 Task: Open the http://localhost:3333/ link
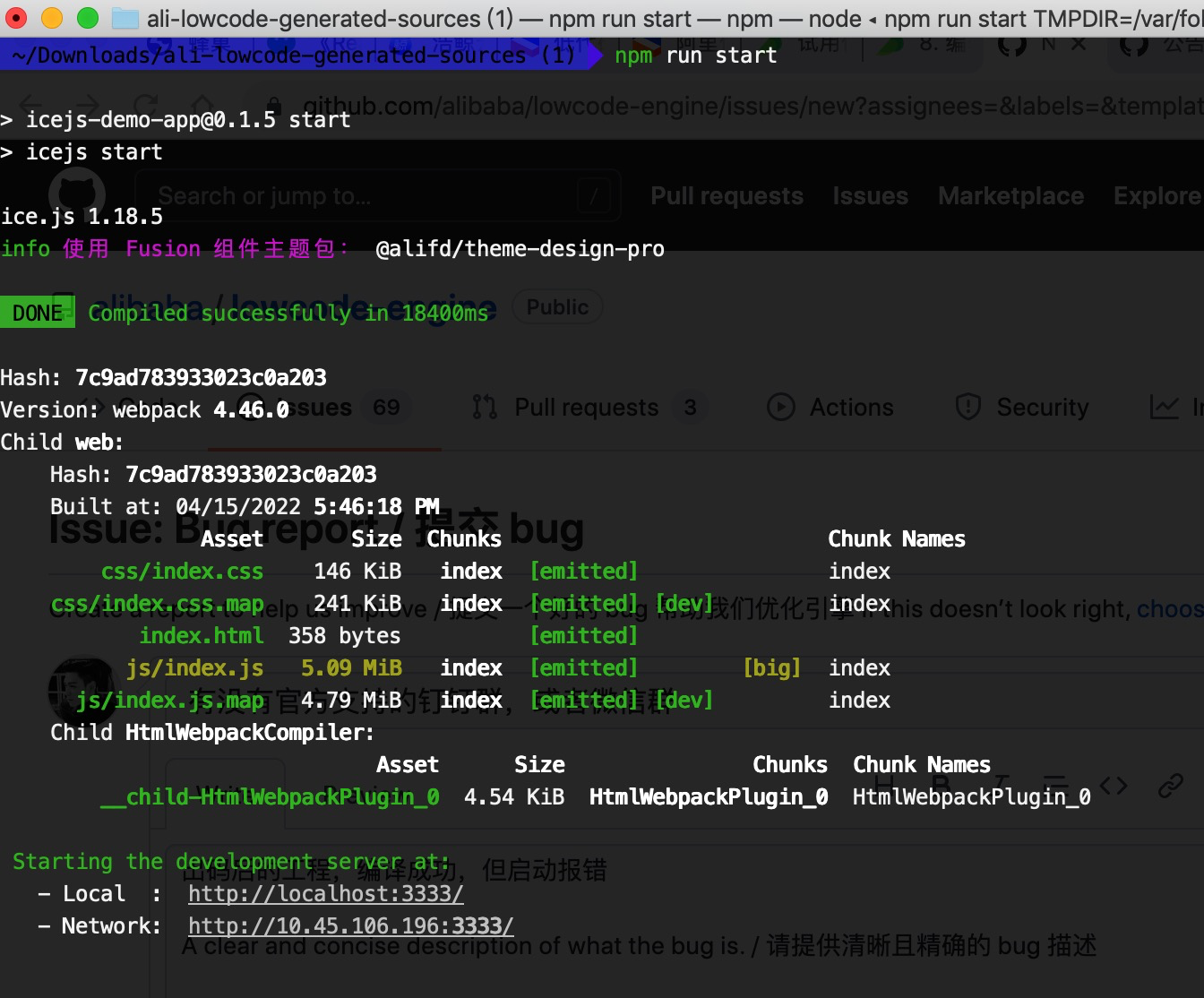pyautogui.click(x=325, y=893)
